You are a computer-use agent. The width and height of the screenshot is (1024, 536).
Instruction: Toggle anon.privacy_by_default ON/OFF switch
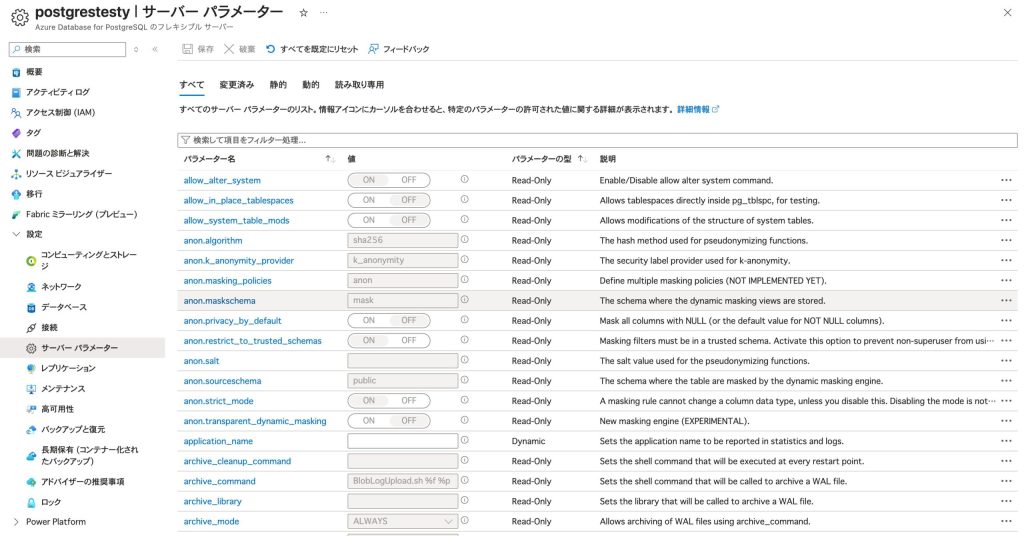click(389, 320)
